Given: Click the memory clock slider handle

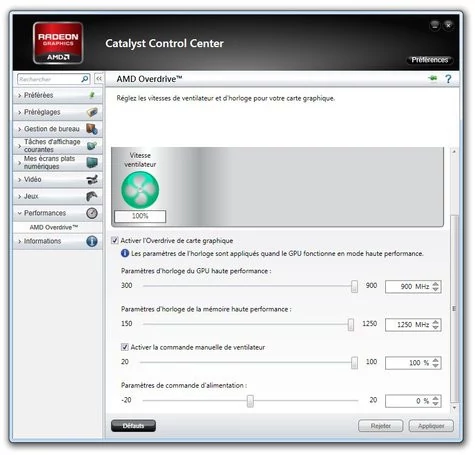Looking at the screenshot, I should [x=351, y=324].
